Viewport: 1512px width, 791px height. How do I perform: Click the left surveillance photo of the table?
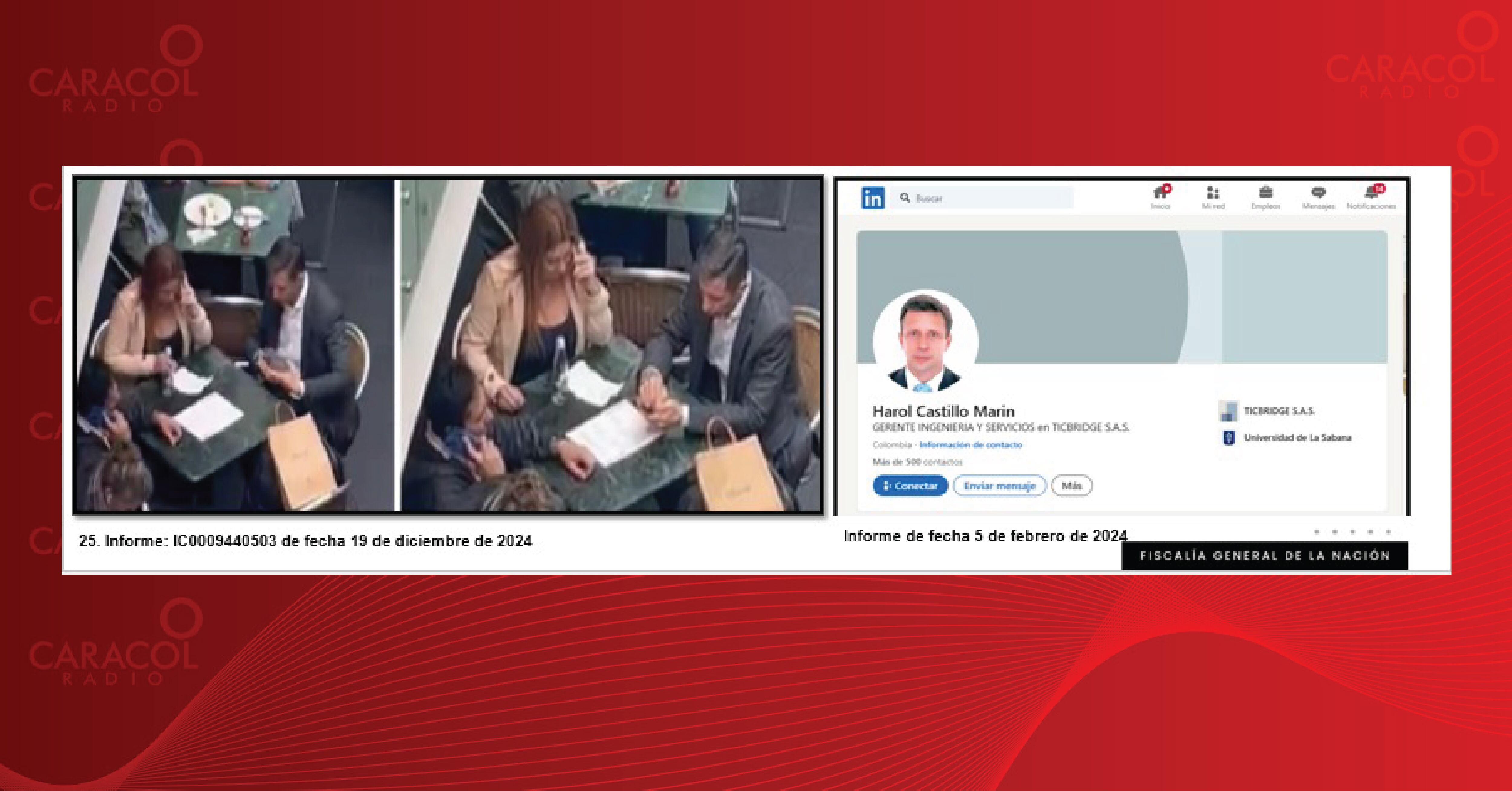235,345
